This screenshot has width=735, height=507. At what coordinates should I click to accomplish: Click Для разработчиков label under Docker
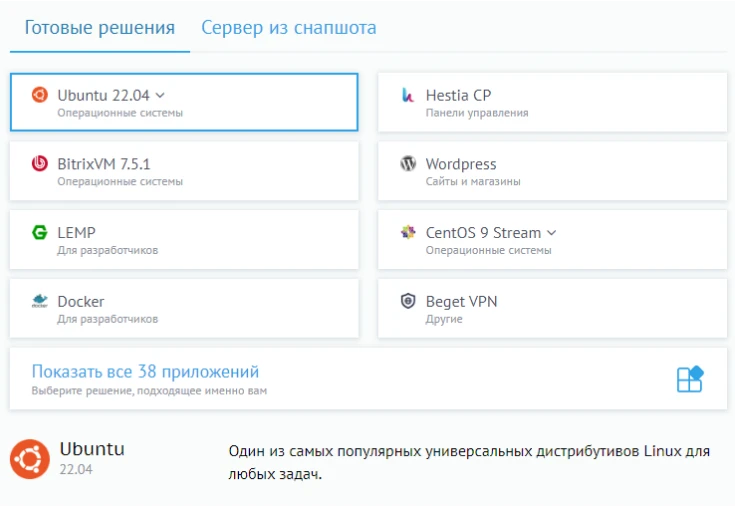tap(107, 319)
